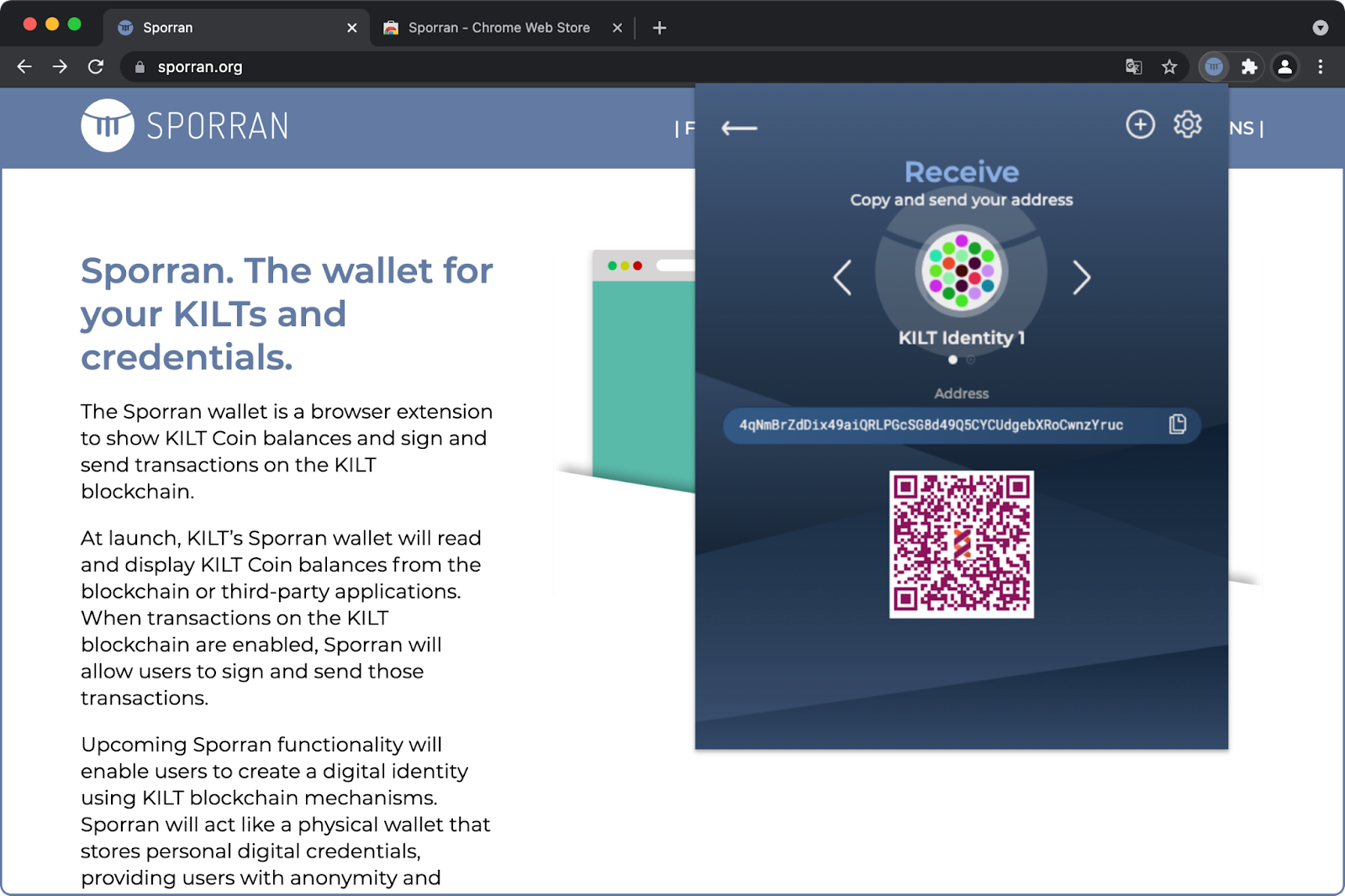Go back using the Sporran popup arrow

tap(740, 128)
